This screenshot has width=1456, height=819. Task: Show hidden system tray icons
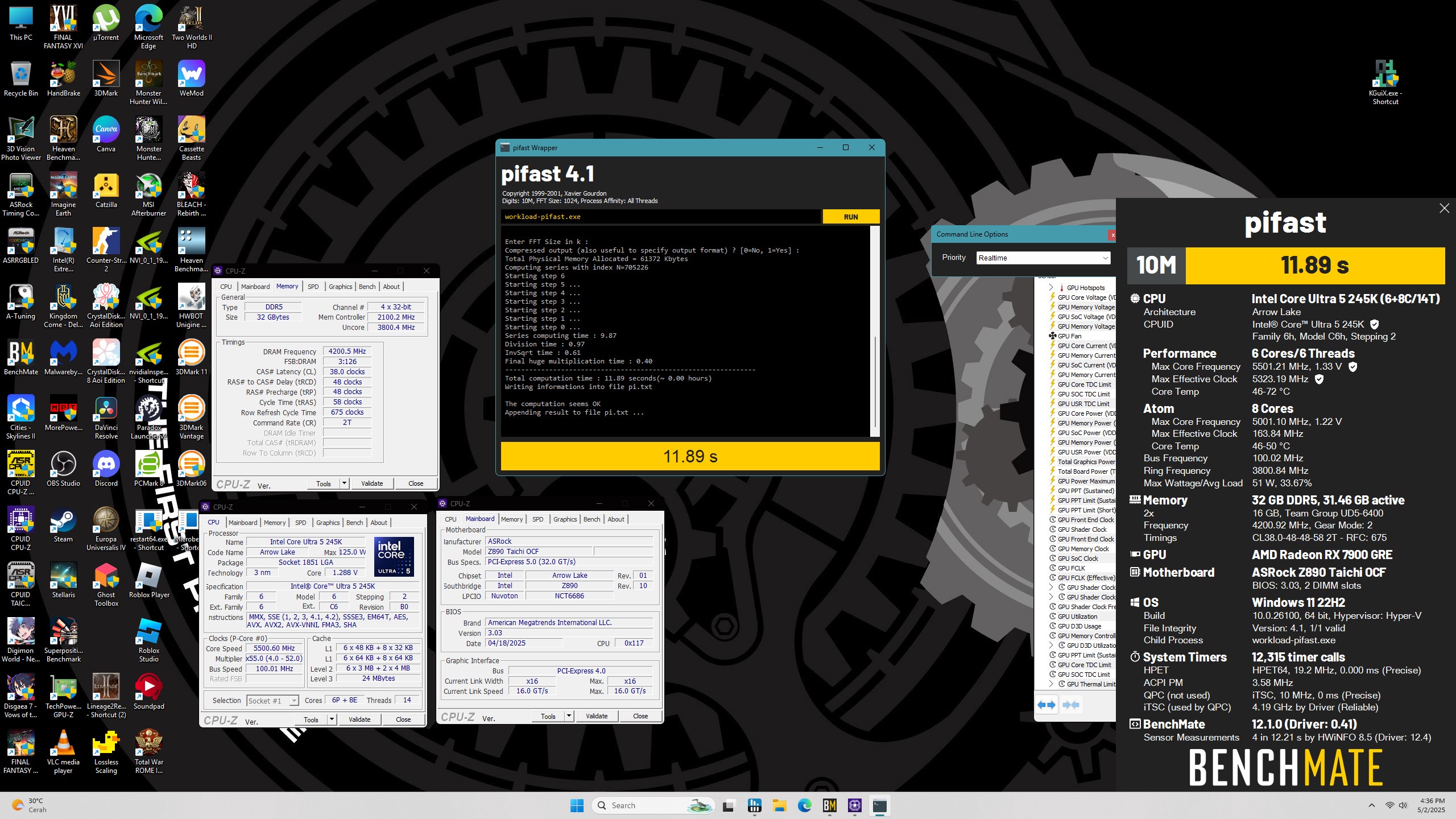click(1372, 805)
